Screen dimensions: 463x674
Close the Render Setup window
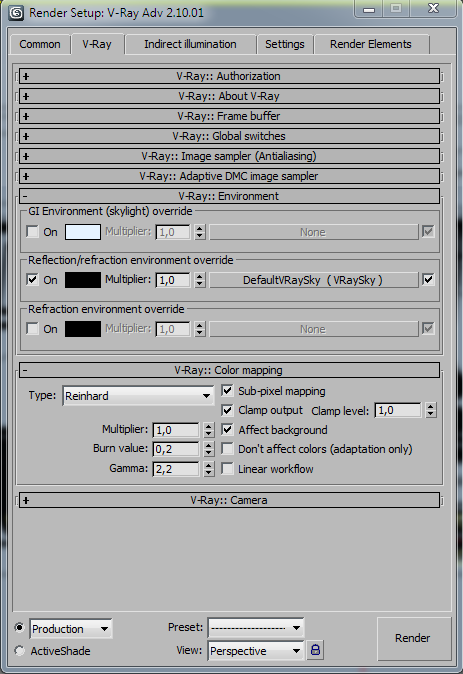[x=433, y=9]
